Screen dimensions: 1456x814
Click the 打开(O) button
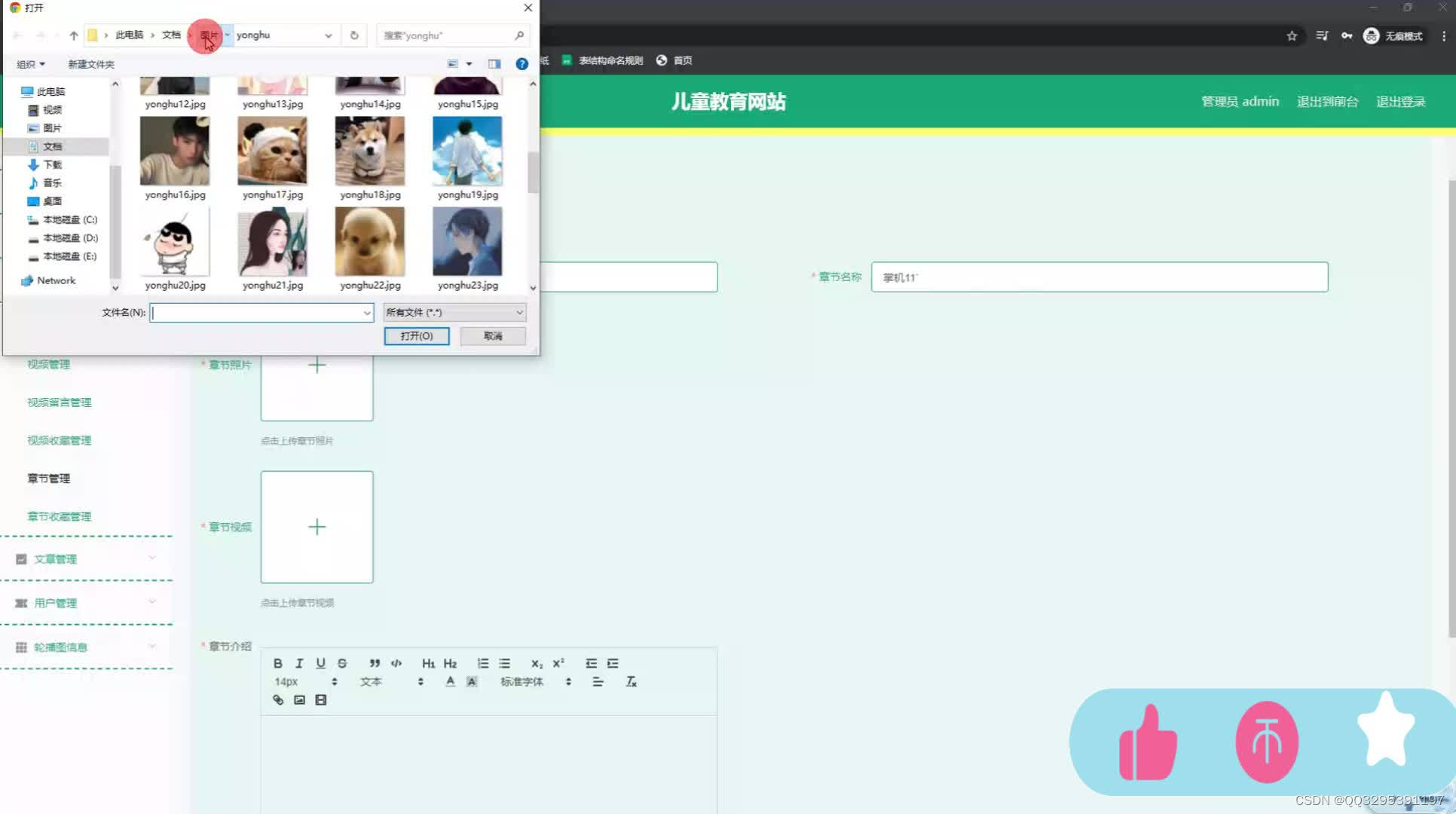pos(417,336)
